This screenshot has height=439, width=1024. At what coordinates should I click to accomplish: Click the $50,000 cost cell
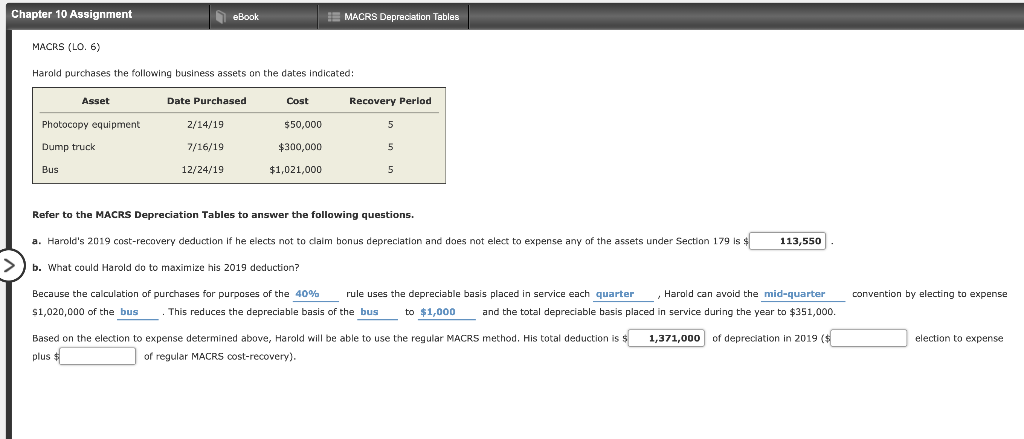303,124
